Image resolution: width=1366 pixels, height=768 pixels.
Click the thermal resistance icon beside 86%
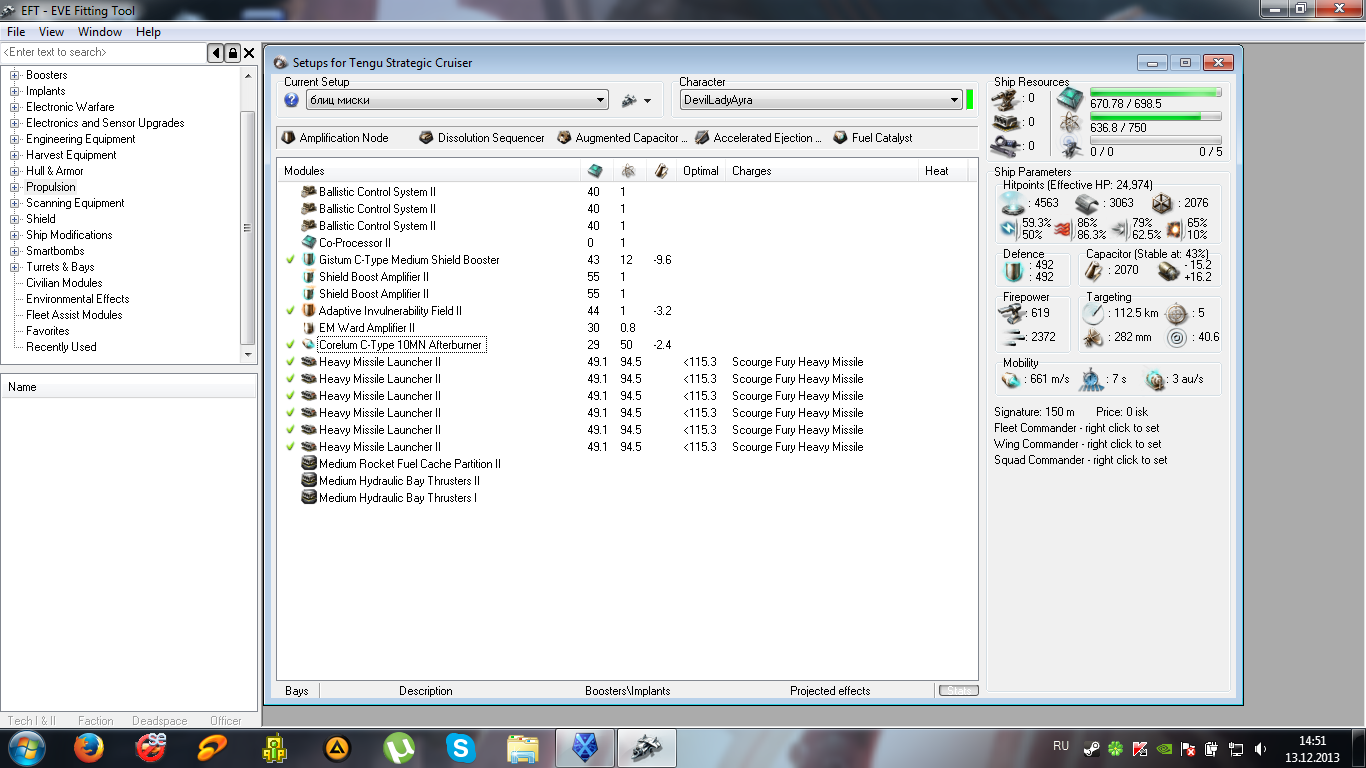point(1064,229)
